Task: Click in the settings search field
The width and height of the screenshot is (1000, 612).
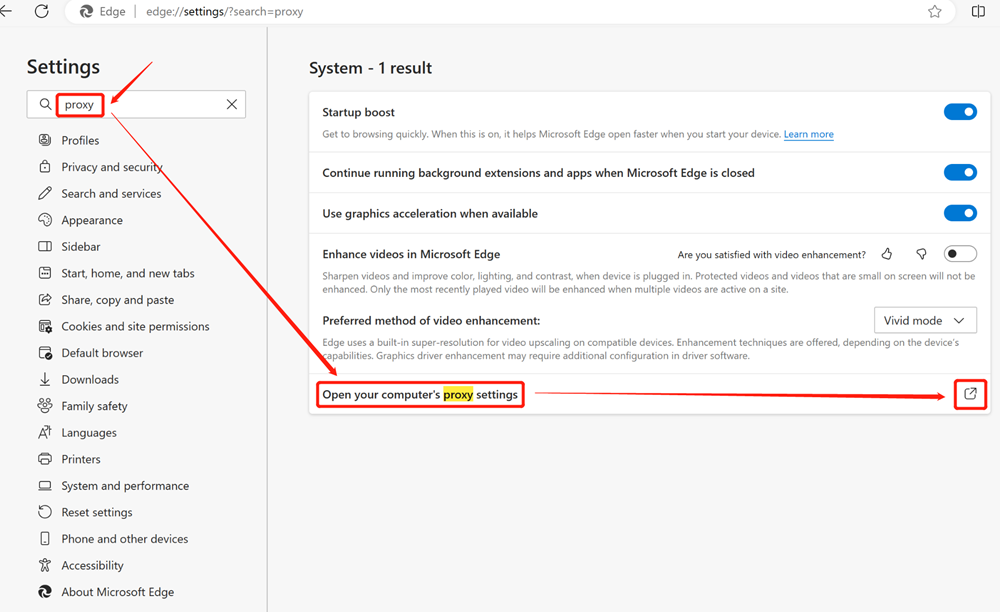Action: coord(136,104)
